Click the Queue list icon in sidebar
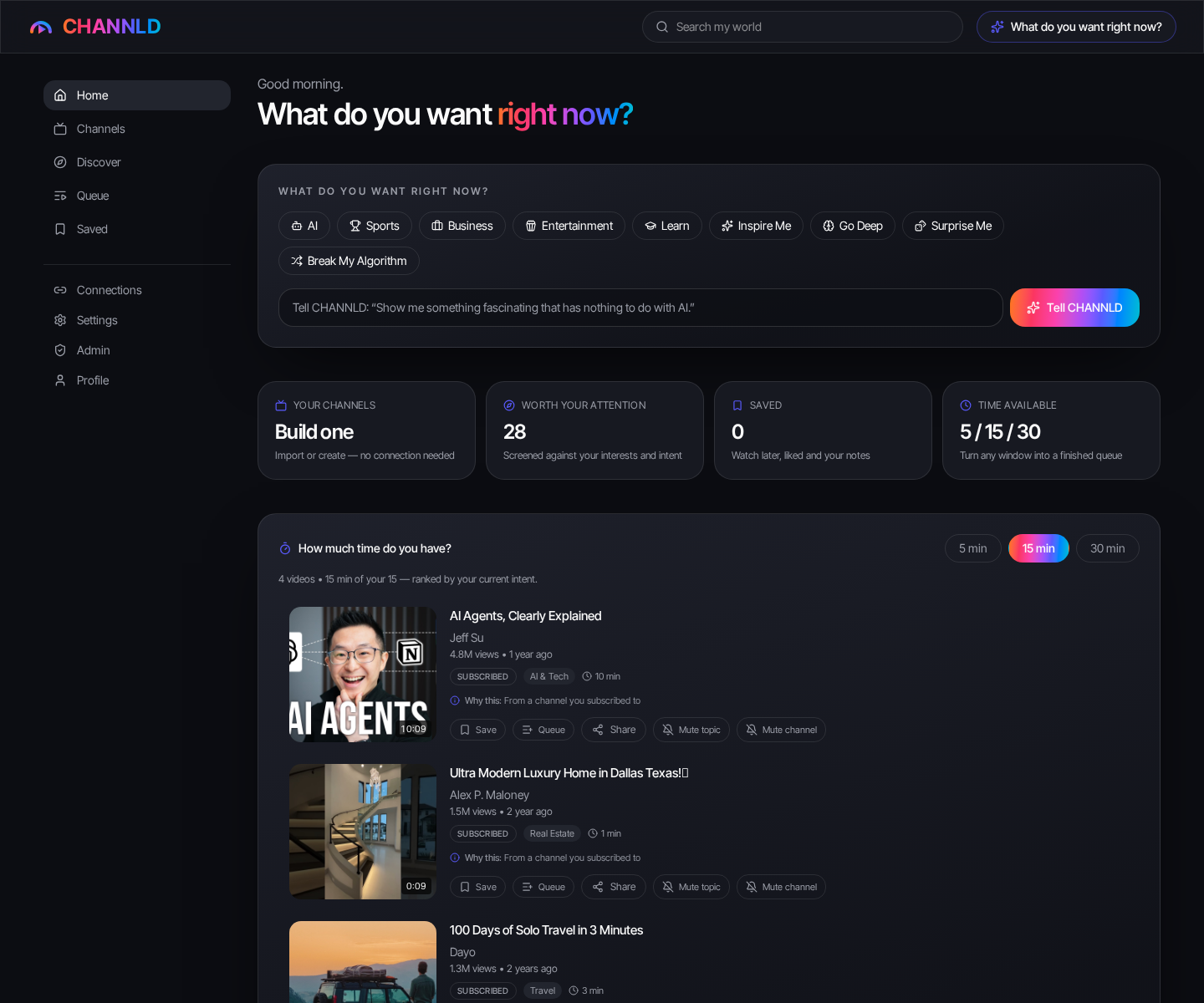Image resolution: width=1204 pixels, height=1003 pixels. coord(60,196)
